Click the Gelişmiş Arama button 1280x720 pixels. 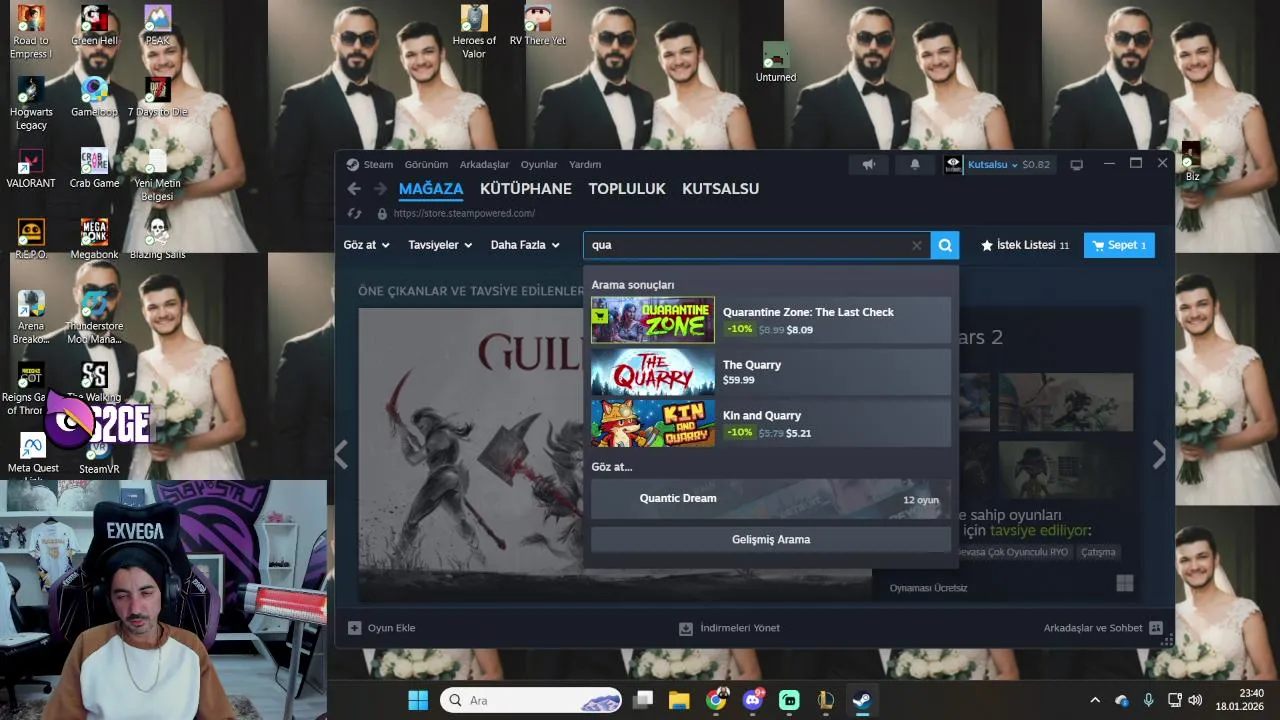771,540
